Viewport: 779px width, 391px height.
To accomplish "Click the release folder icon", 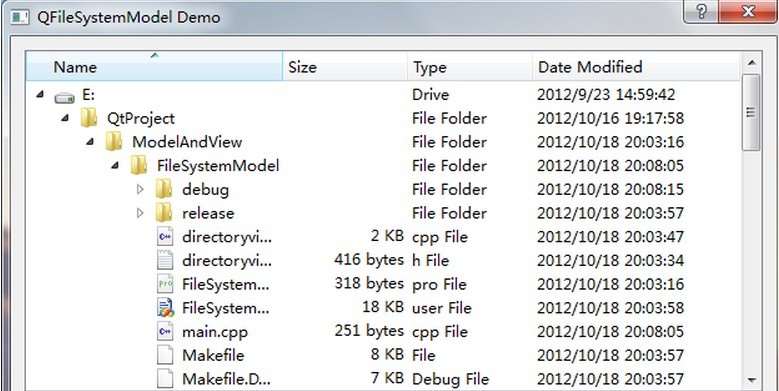I will pos(164,213).
